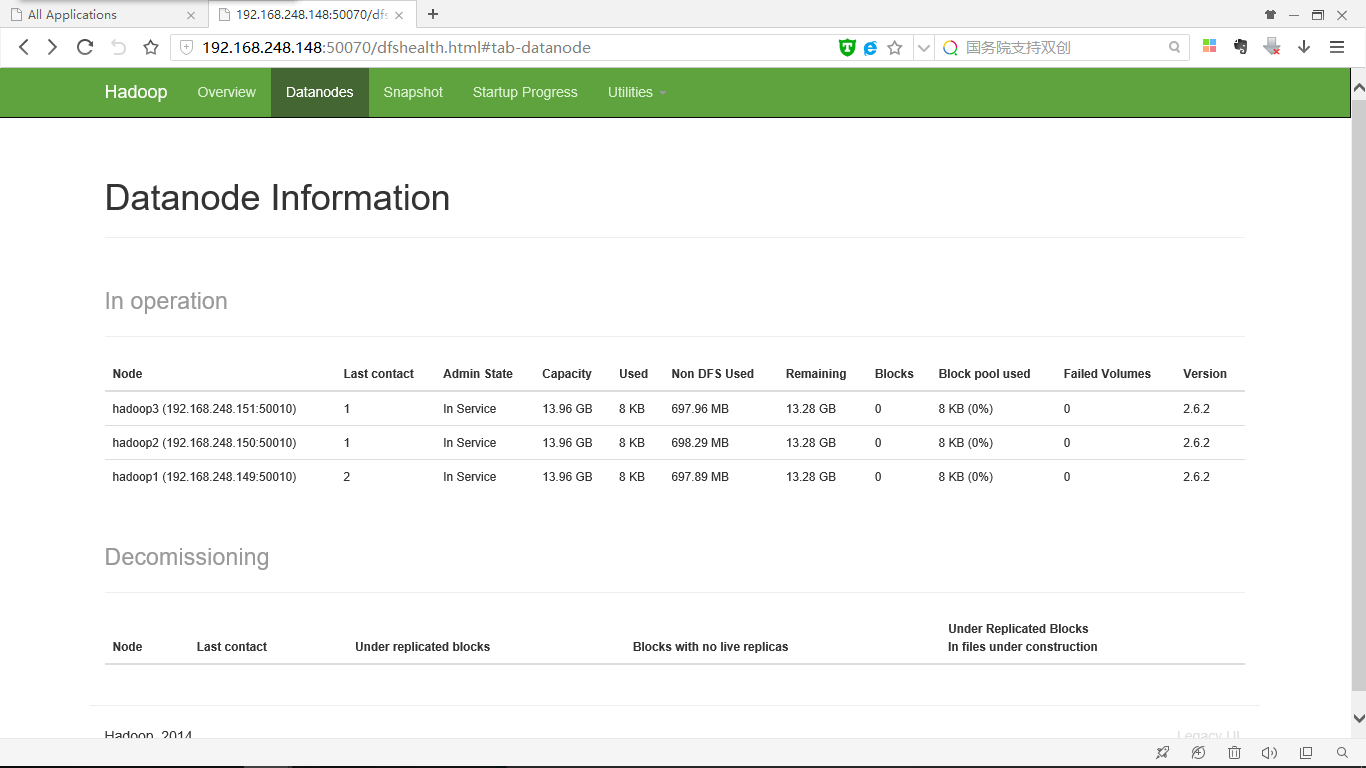Click the vertical scrollbar thumb
The width and height of the screenshot is (1366, 768).
(x=1358, y=394)
